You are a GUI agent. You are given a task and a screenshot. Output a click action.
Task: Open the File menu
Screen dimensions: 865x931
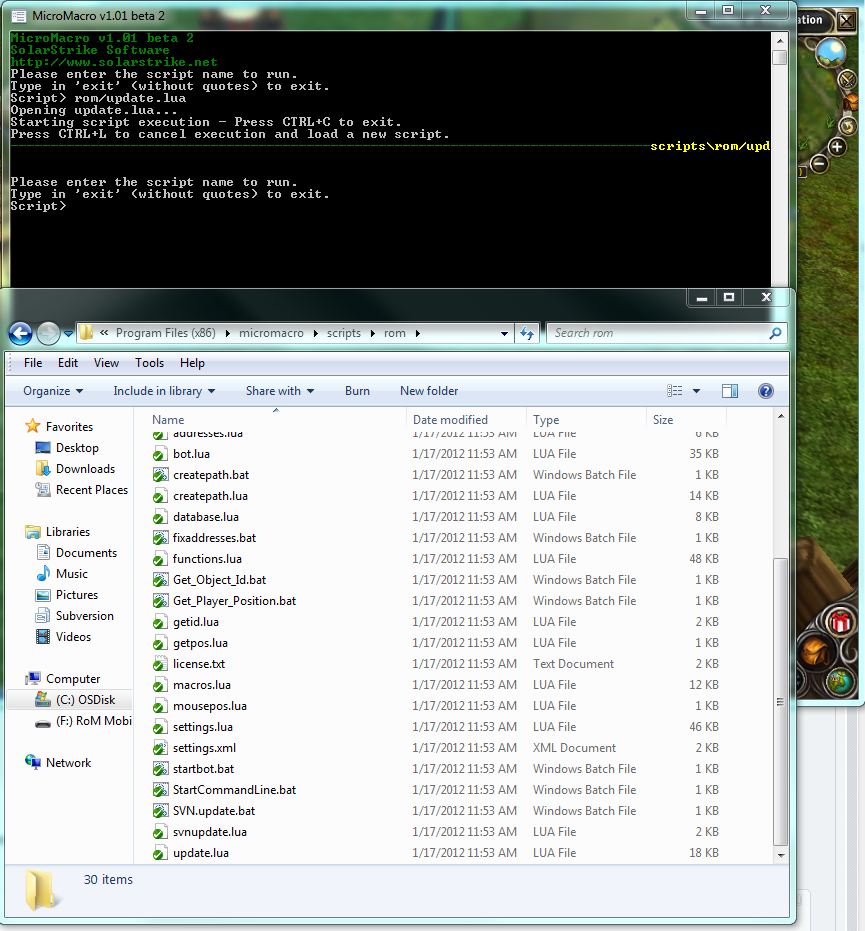[33, 363]
